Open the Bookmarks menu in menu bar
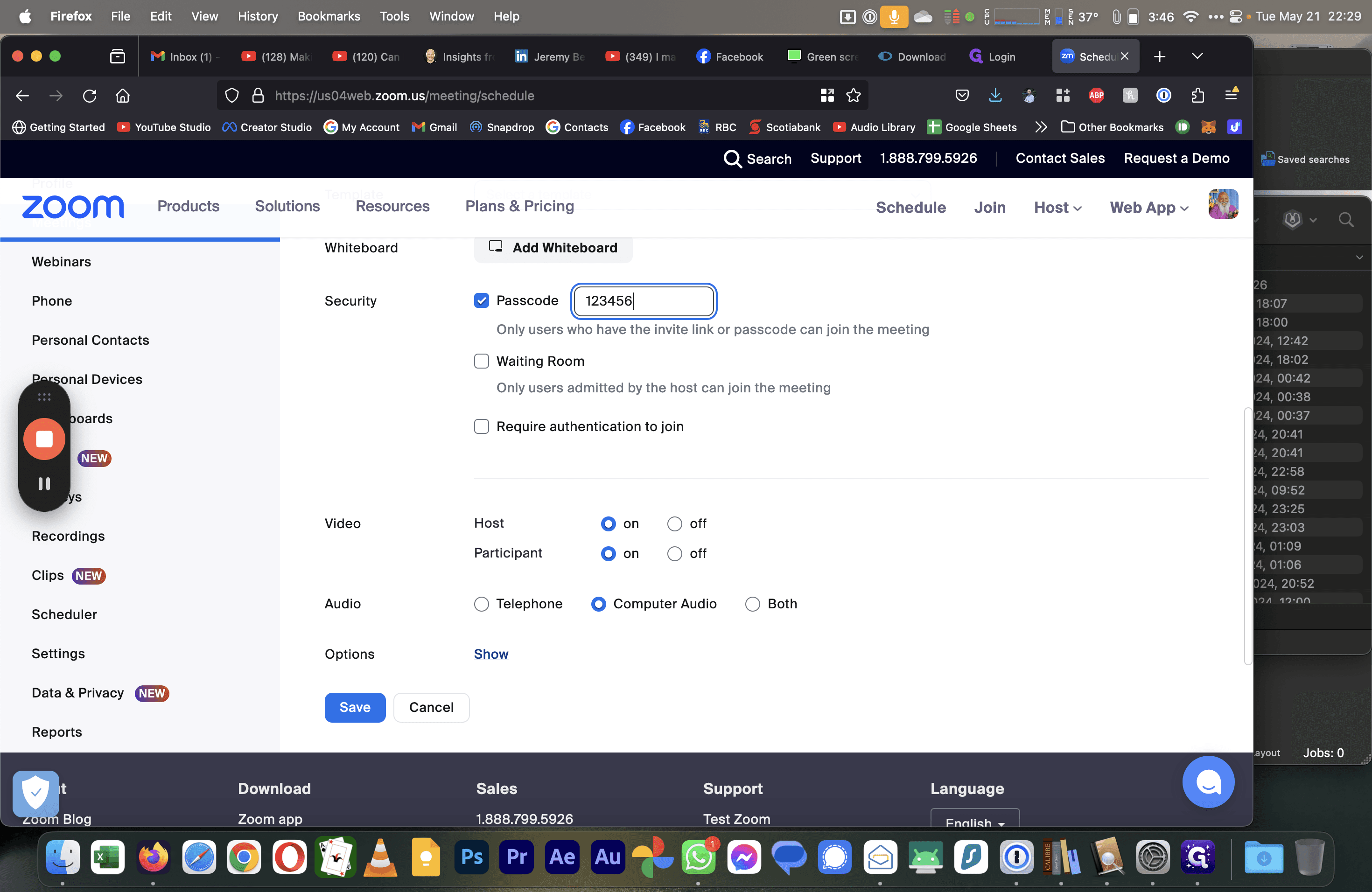 click(329, 16)
